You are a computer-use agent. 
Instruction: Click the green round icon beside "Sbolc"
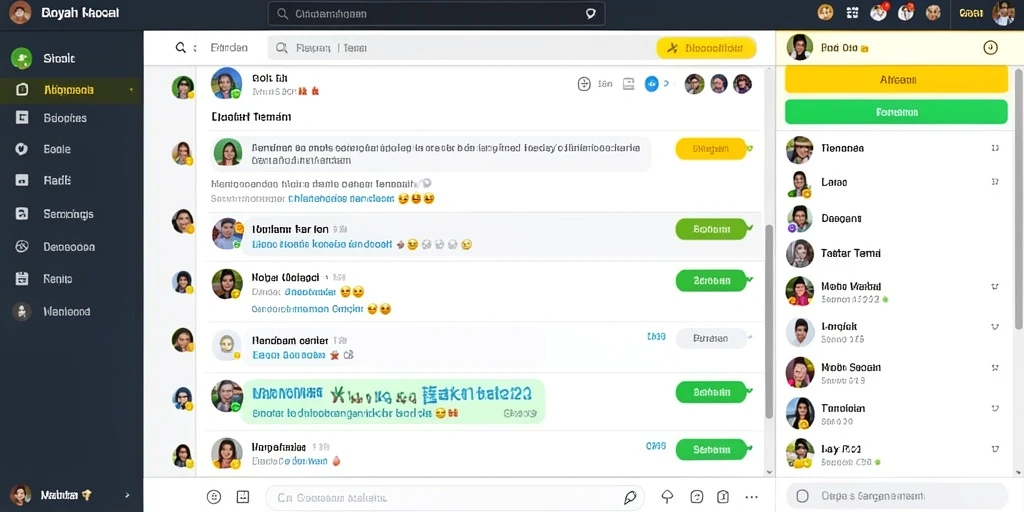pos(22,58)
